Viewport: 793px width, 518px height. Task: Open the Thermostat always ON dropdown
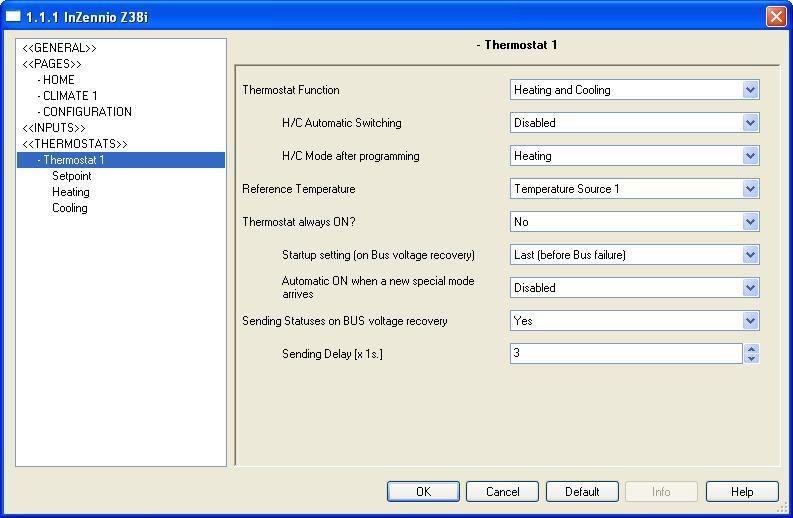[634, 222]
